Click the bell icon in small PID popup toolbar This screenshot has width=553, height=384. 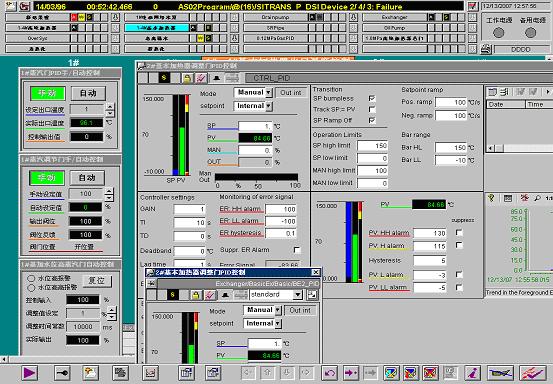click(x=225, y=295)
